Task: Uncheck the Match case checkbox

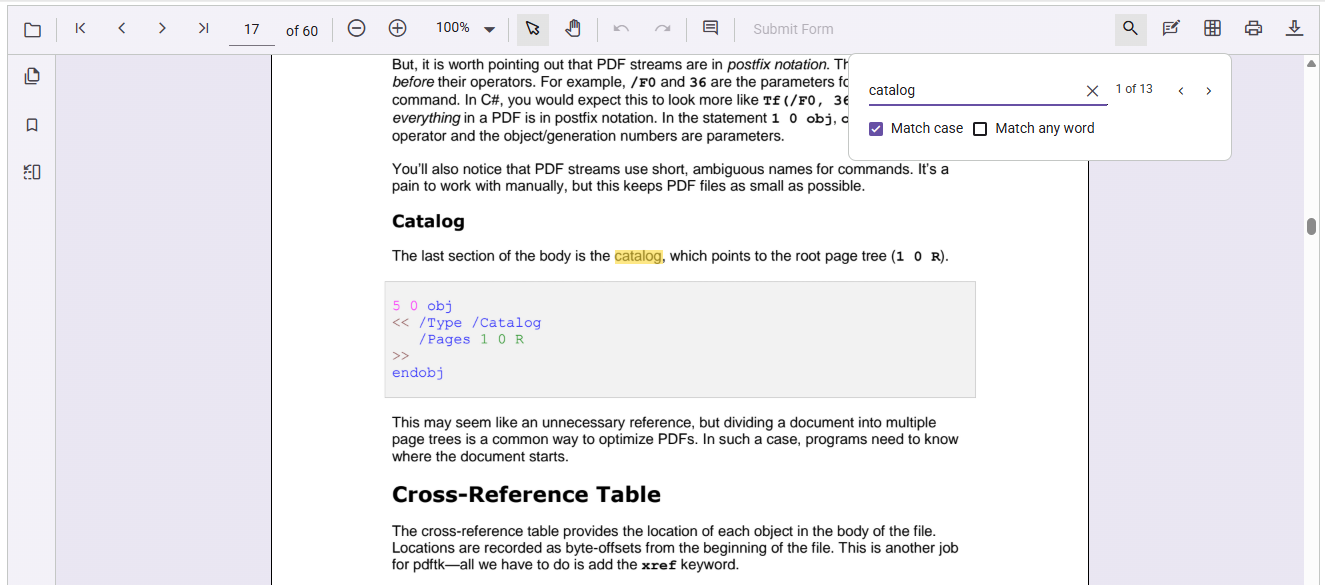Action: [x=876, y=129]
